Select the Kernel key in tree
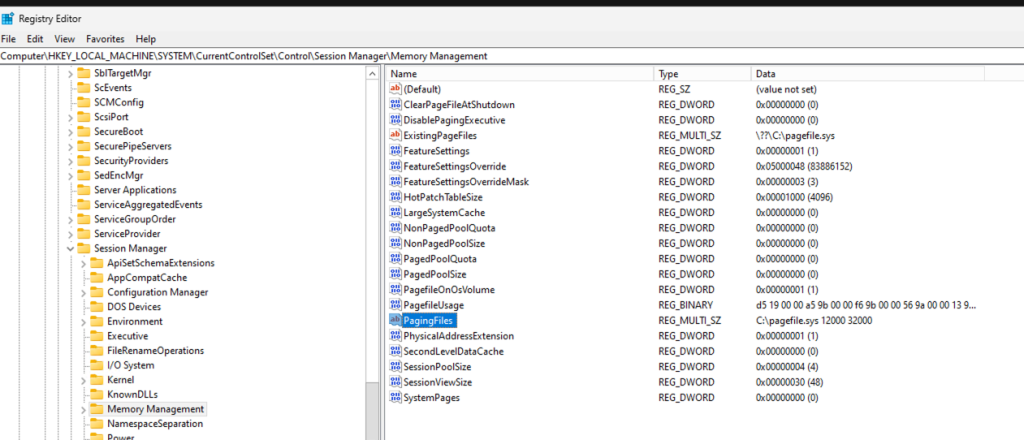The image size is (1024, 440). (121, 380)
